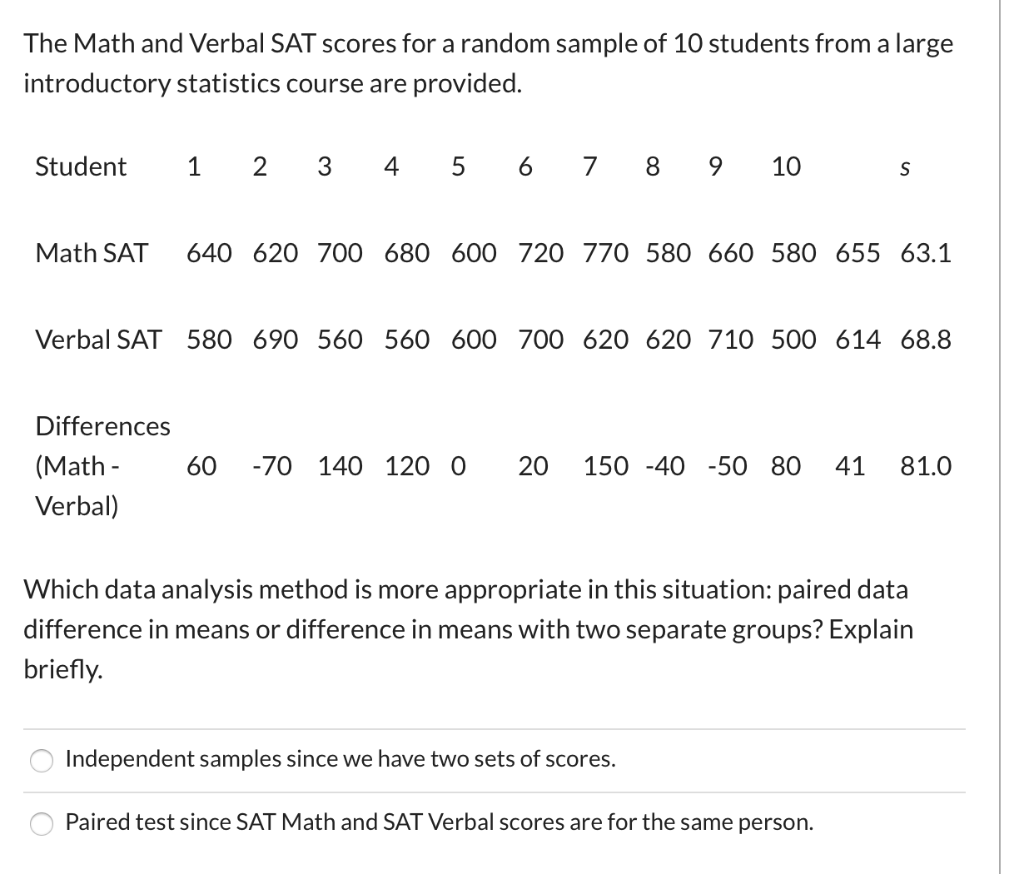Choose the "Paired test since SAT Math" answer option

(450, 825)
